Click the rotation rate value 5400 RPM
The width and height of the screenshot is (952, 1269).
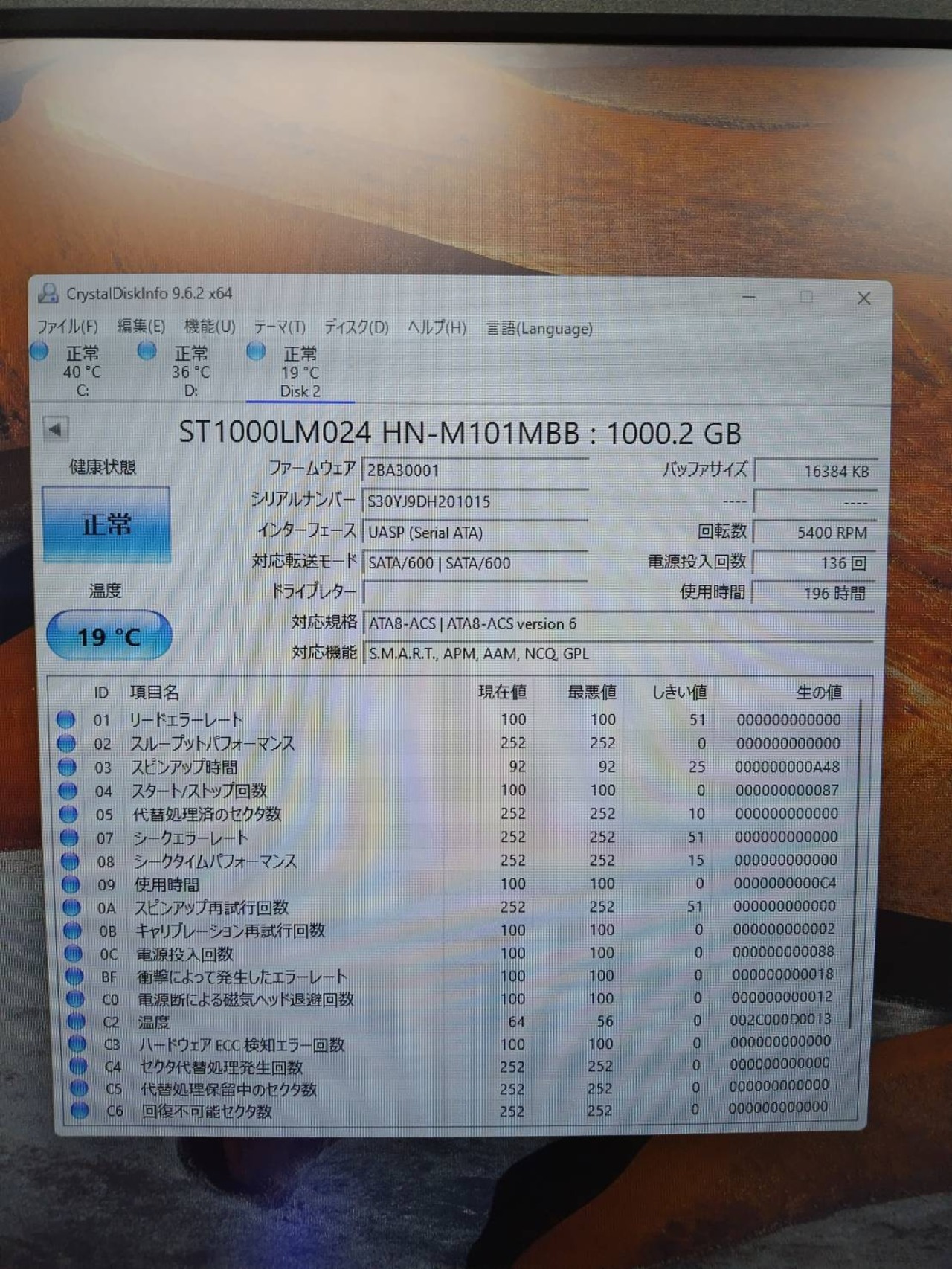(814, 533)
